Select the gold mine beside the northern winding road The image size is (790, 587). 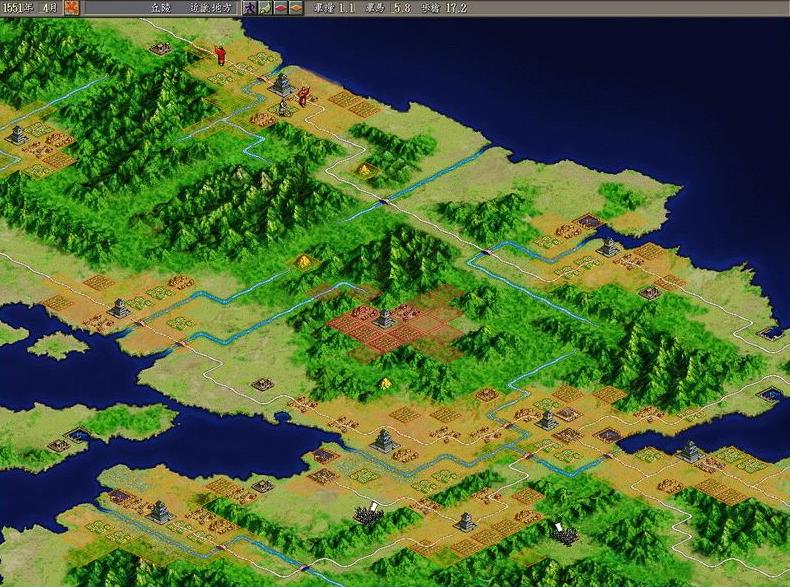point(364,169)
